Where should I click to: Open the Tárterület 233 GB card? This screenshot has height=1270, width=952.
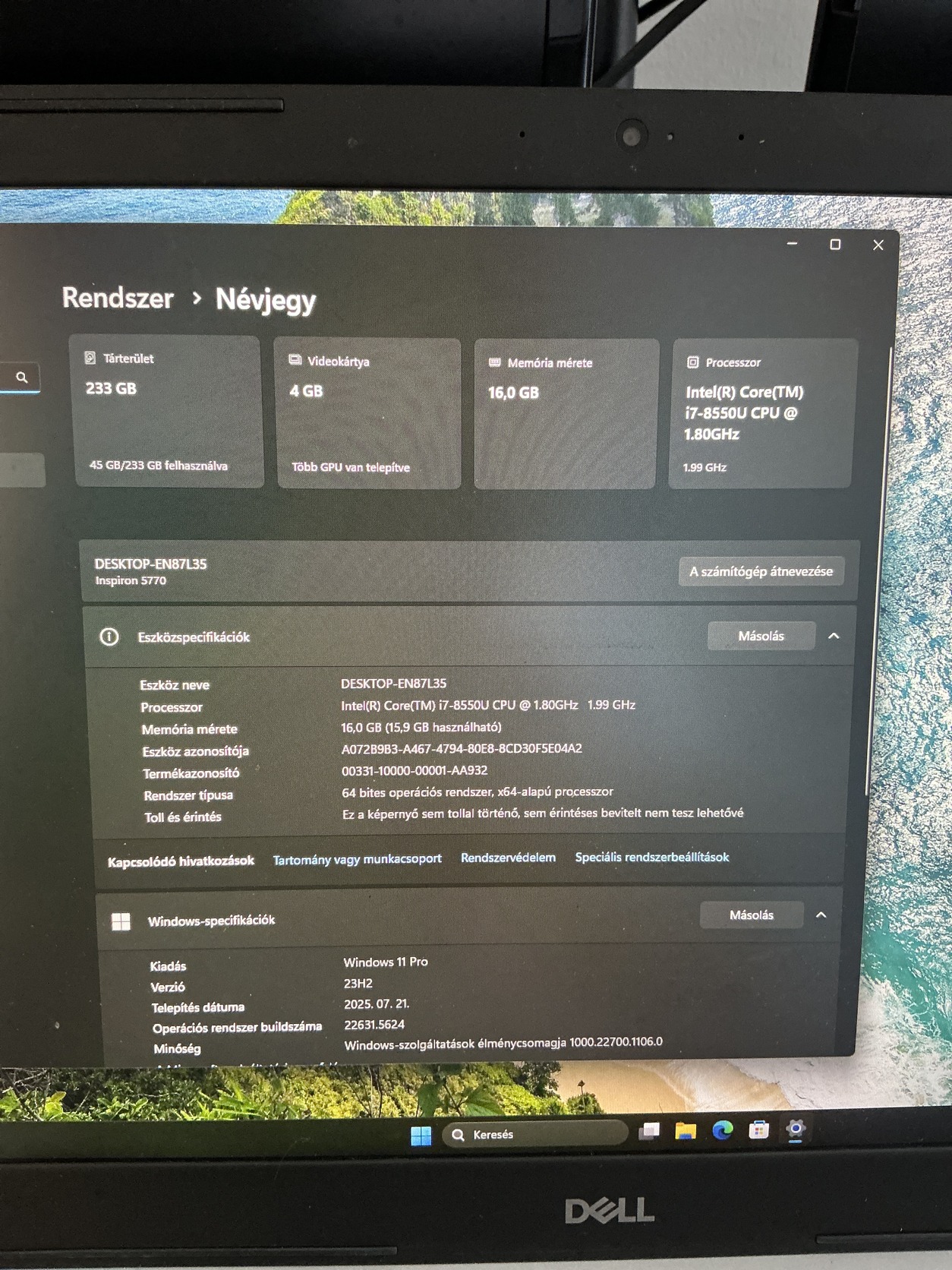[x=168, y=411]
